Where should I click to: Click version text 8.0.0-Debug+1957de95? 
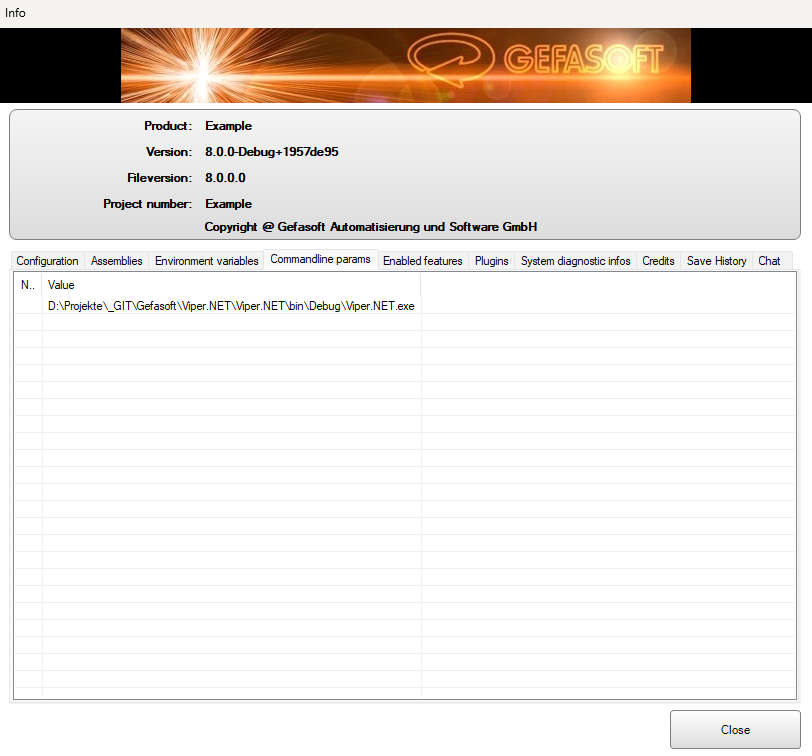click(x=271, y=152)
